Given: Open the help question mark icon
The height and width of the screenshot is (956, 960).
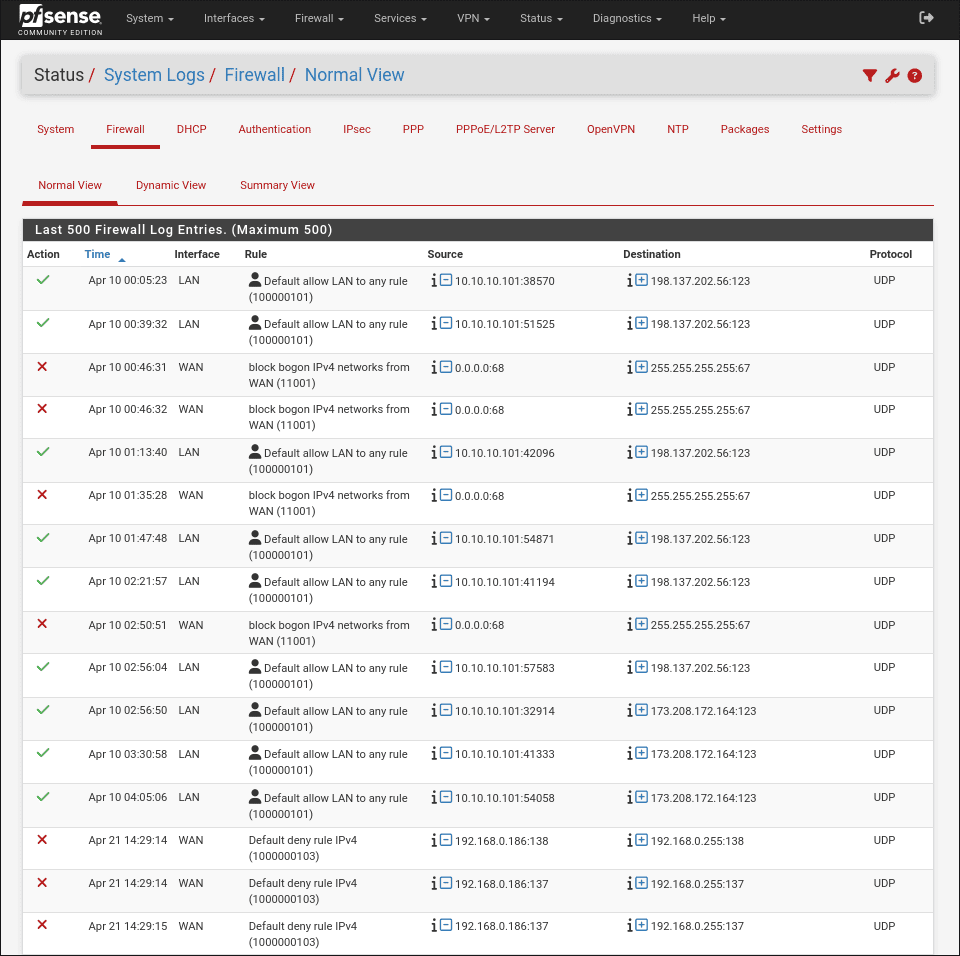Looking at the screenshot, I should 915,75.
